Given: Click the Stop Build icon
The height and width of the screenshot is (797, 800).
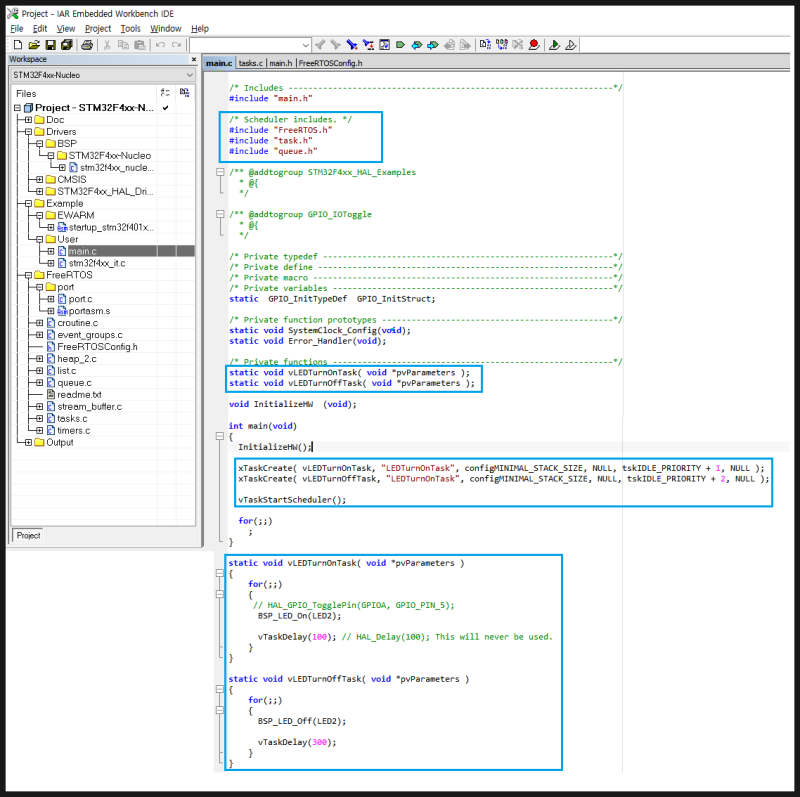Looking at the screenshot, I should (518, 45).
